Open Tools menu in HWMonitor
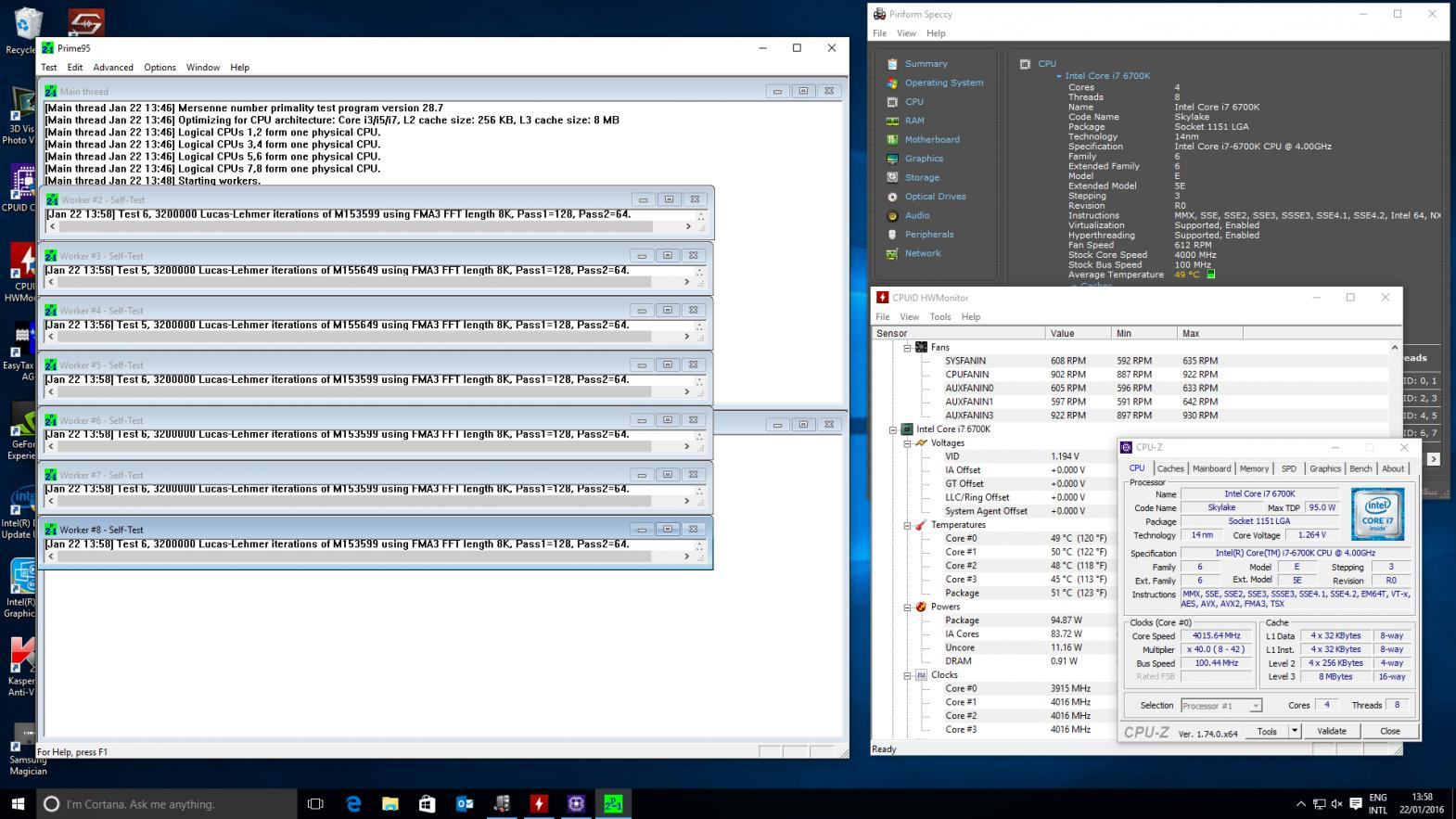Image resolution: width=1456 pixels, height=819 pixels. point(940,317)
